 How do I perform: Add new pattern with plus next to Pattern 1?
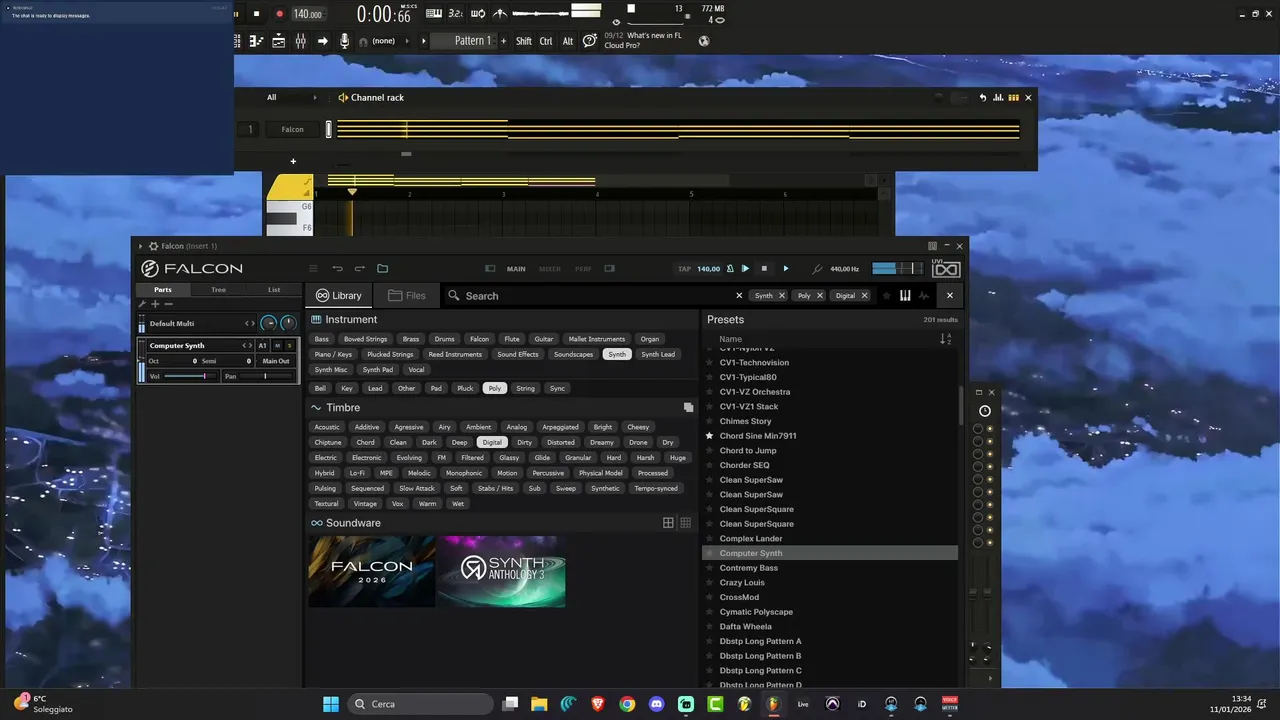tap(503, 41)
